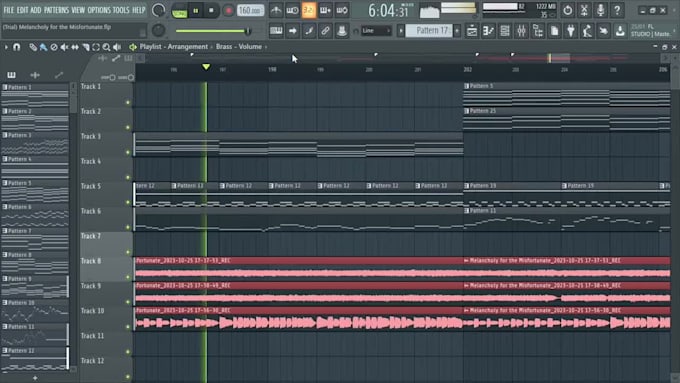Open the plugin picker plug icon

(571, 31)
